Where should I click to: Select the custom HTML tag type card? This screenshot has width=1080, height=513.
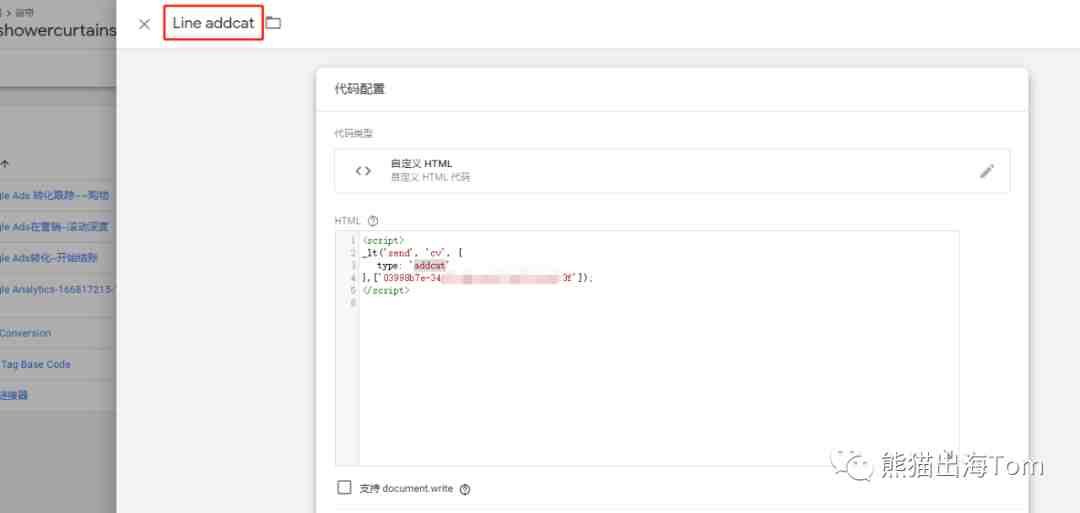[672, 171]
